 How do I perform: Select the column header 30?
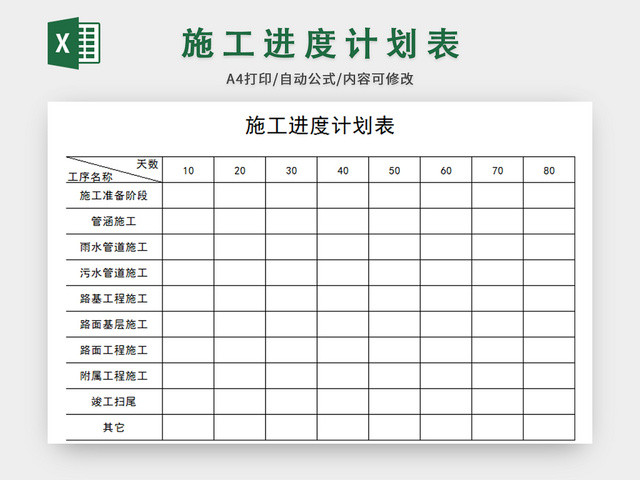[x=291, y=171]
